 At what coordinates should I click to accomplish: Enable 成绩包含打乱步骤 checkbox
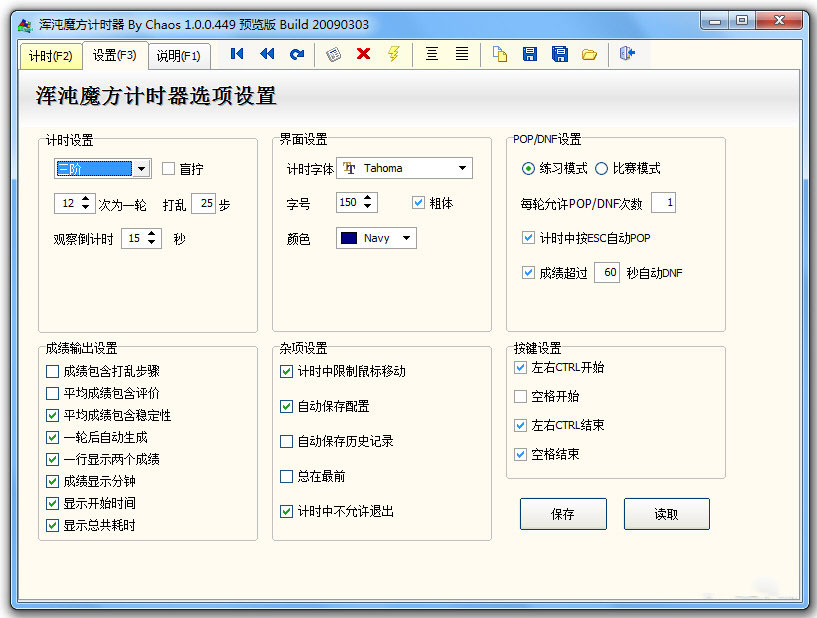coord(52,371)
